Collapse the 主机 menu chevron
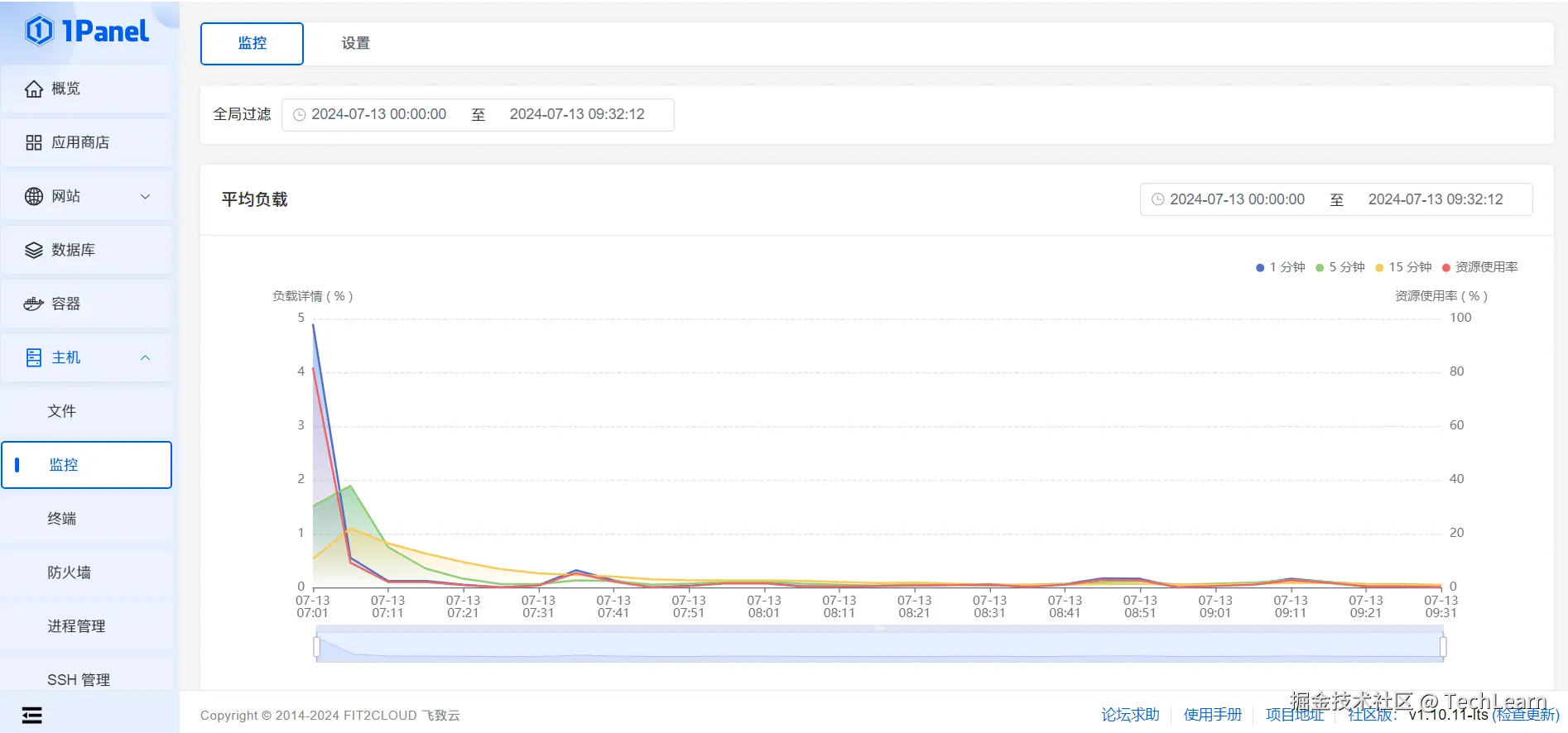 coord(145,357)
